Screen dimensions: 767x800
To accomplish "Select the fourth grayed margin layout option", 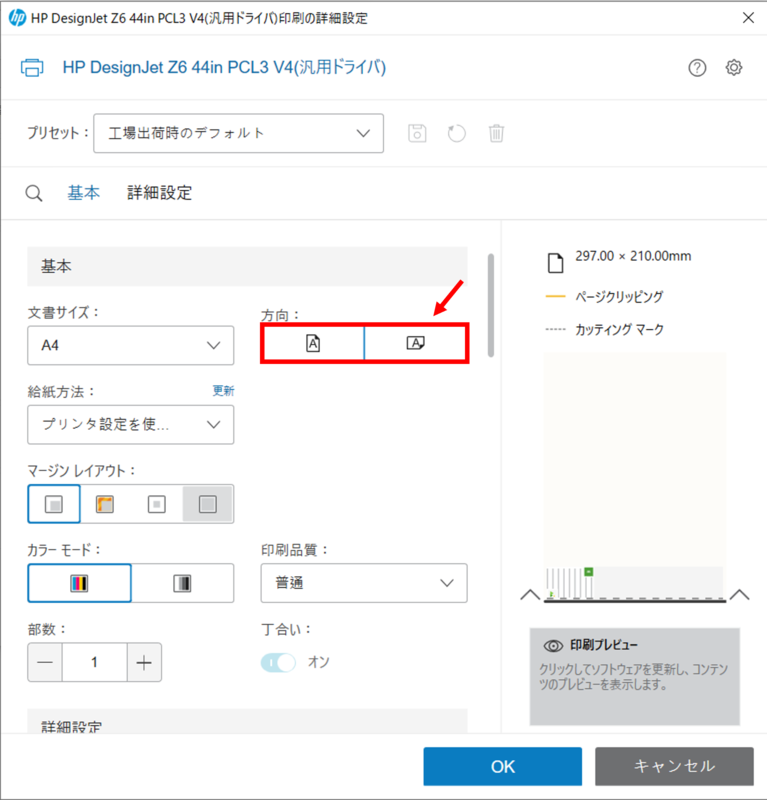I will coord(208,504).
